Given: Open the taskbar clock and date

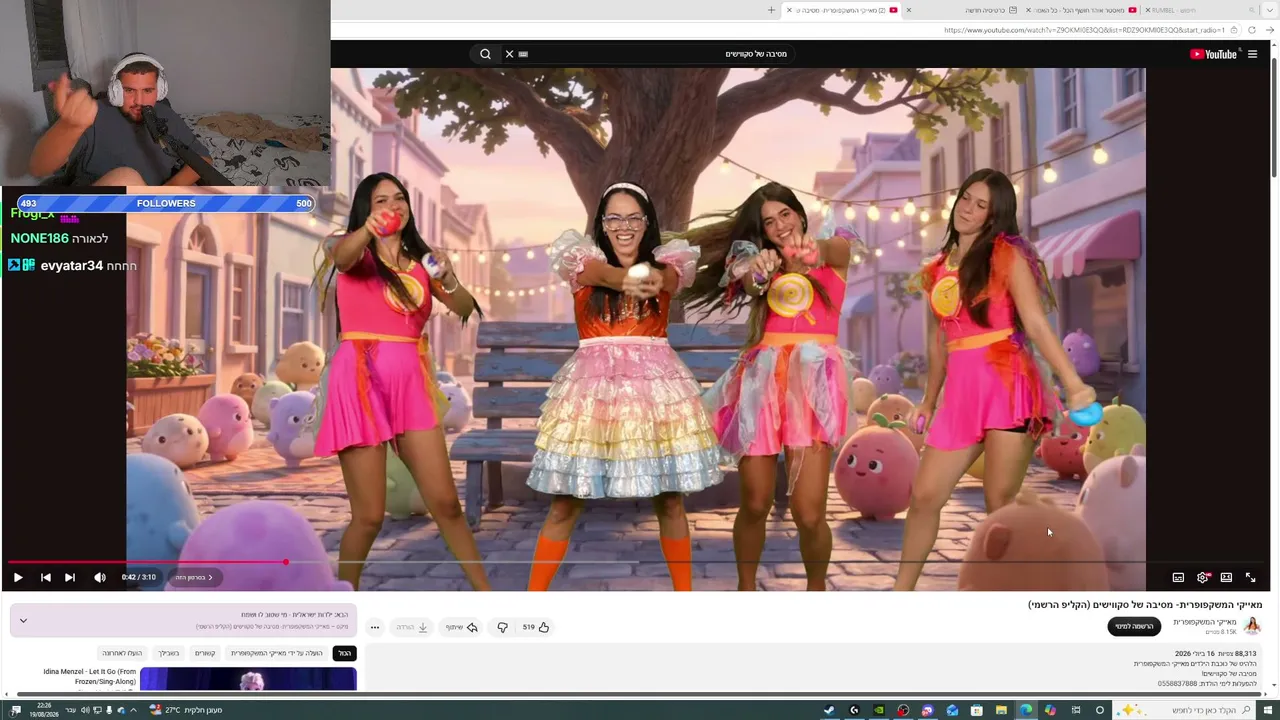Looking at the screenshot, I should click(x=44, y=710).
